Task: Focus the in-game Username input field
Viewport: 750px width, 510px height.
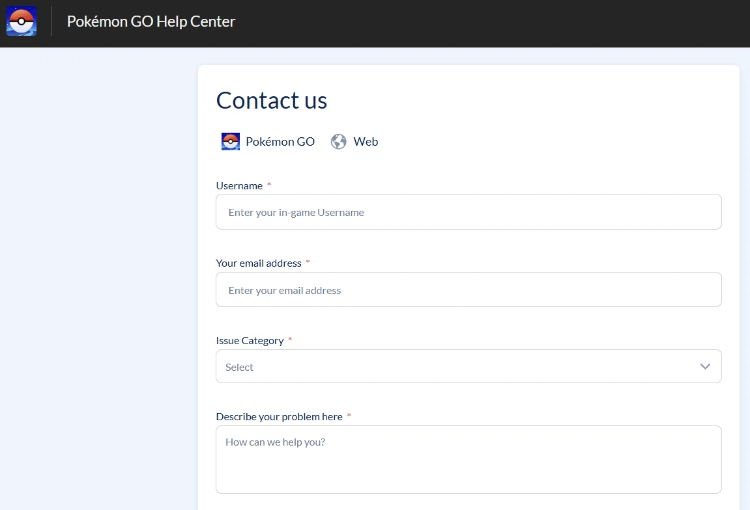Action: click(x=469, y=212)
